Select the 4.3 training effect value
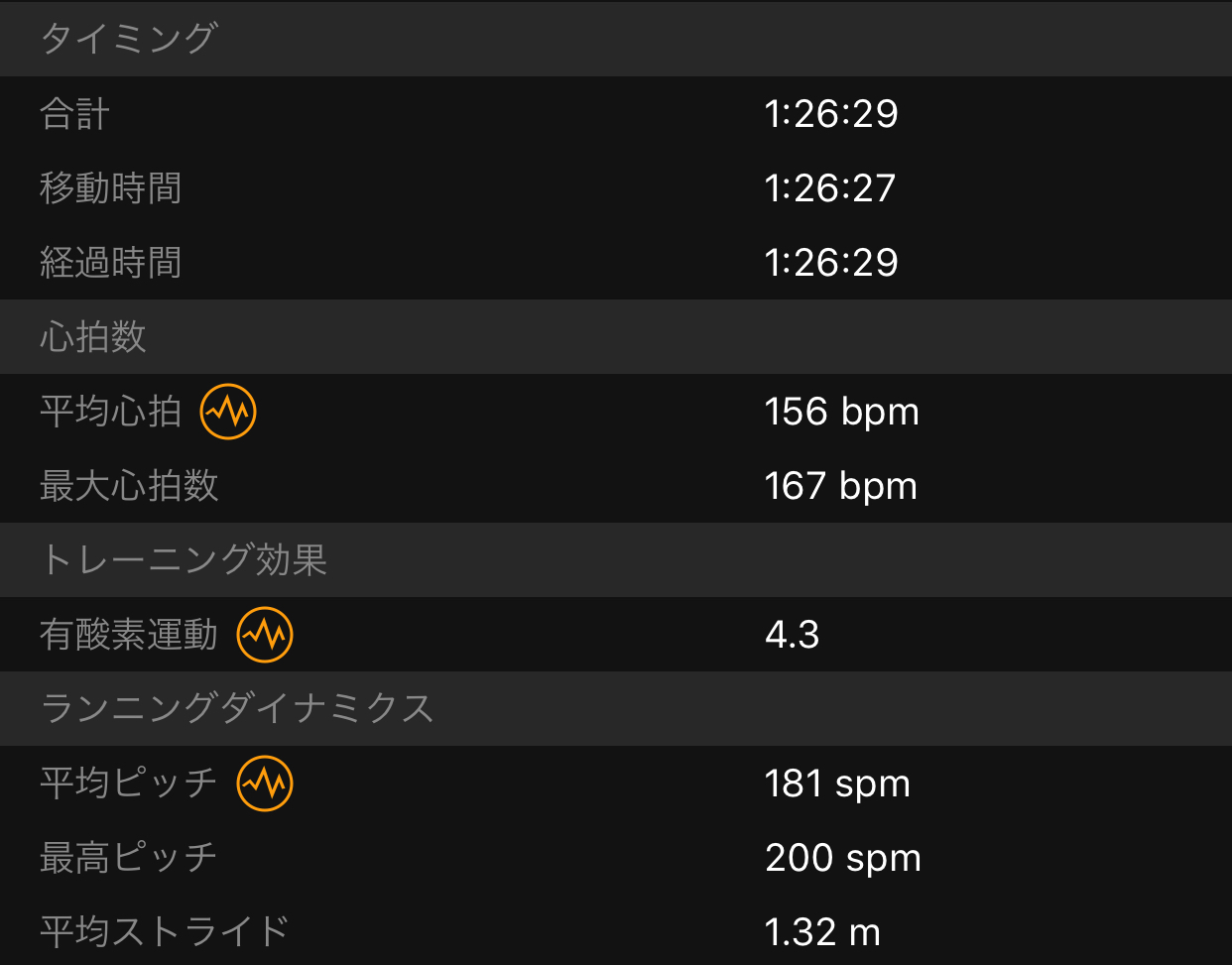 click(x=793, y=635)
